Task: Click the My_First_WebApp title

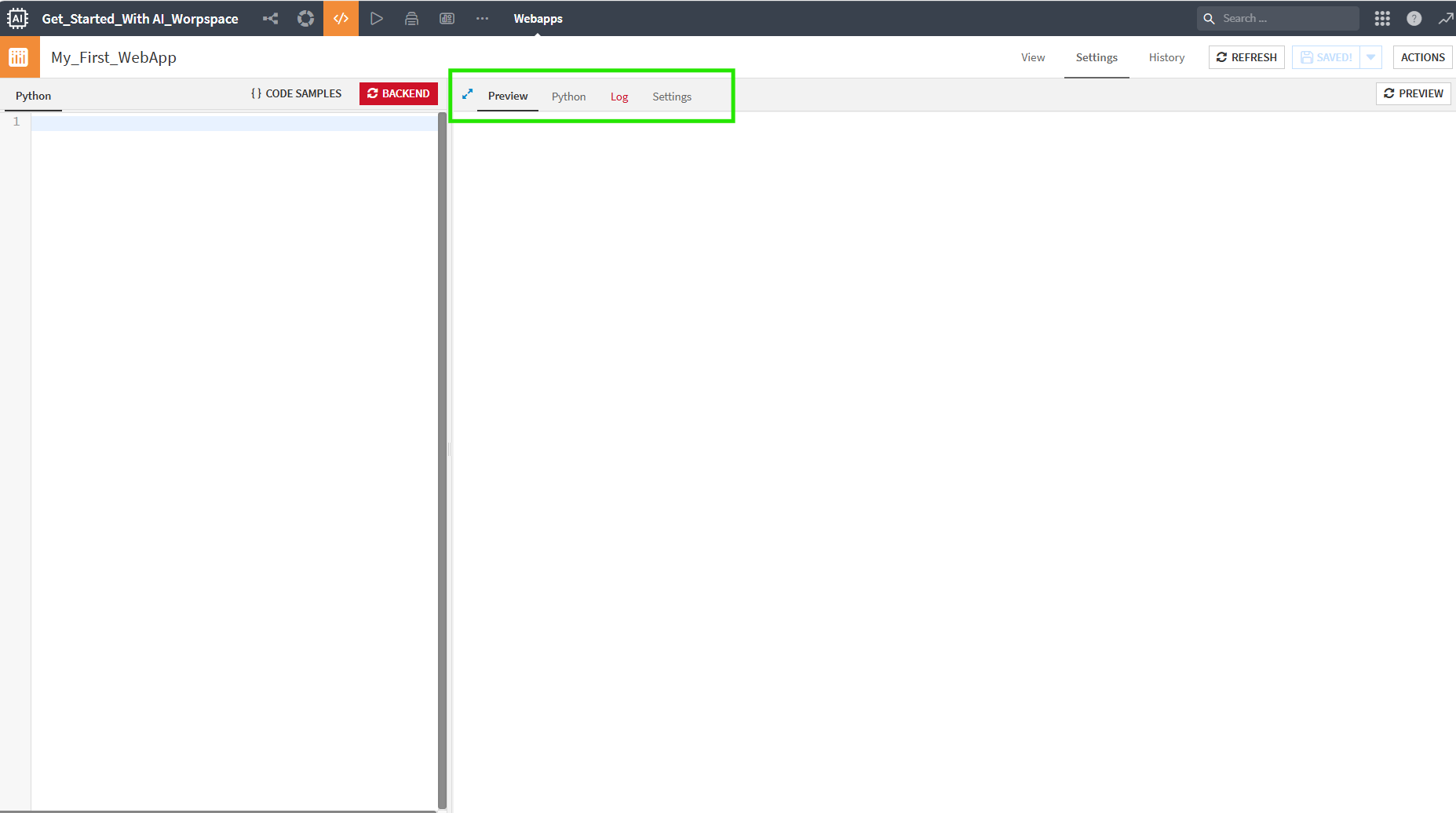Action: pyautogui.click(x=114, y=57)
